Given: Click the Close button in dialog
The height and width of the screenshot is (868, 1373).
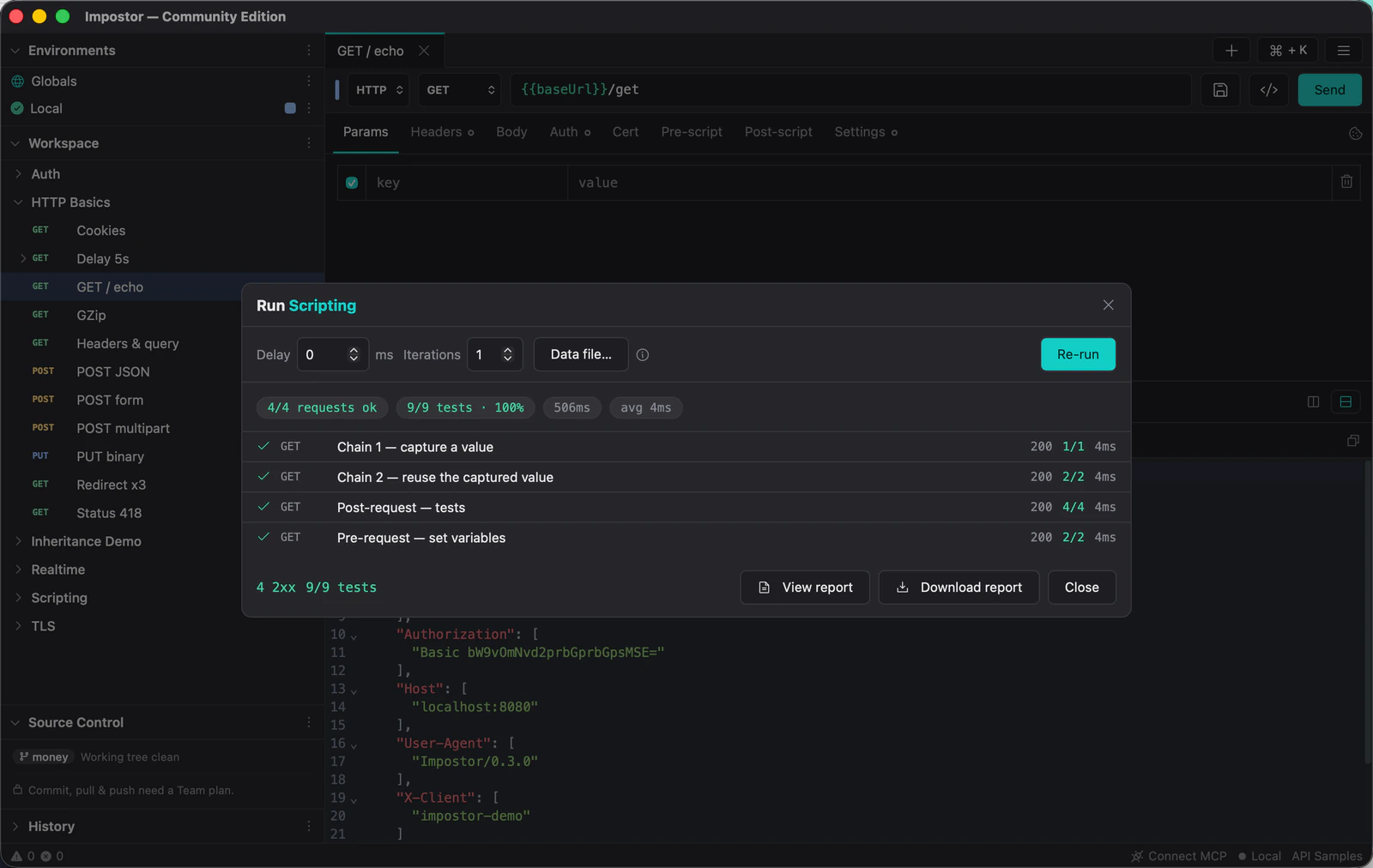Looking at the screenshot, I should pos(1082,588).
